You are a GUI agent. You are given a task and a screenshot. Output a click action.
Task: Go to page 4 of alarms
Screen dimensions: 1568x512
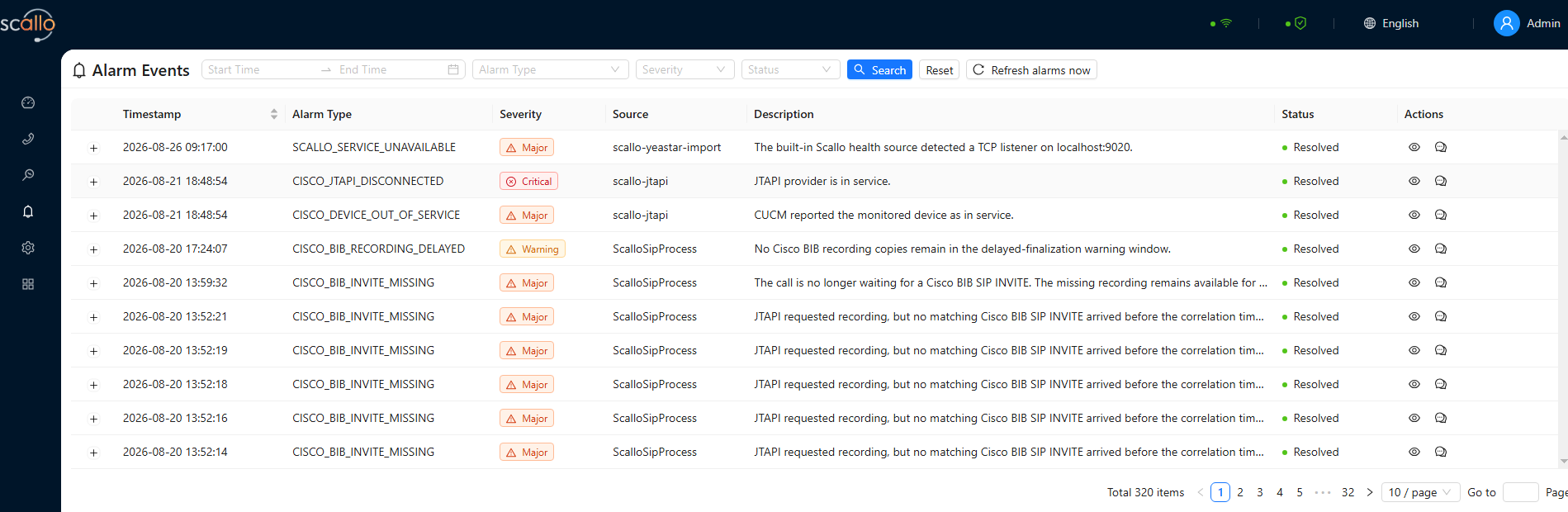pyautogui.click(x=1280, y=492)
